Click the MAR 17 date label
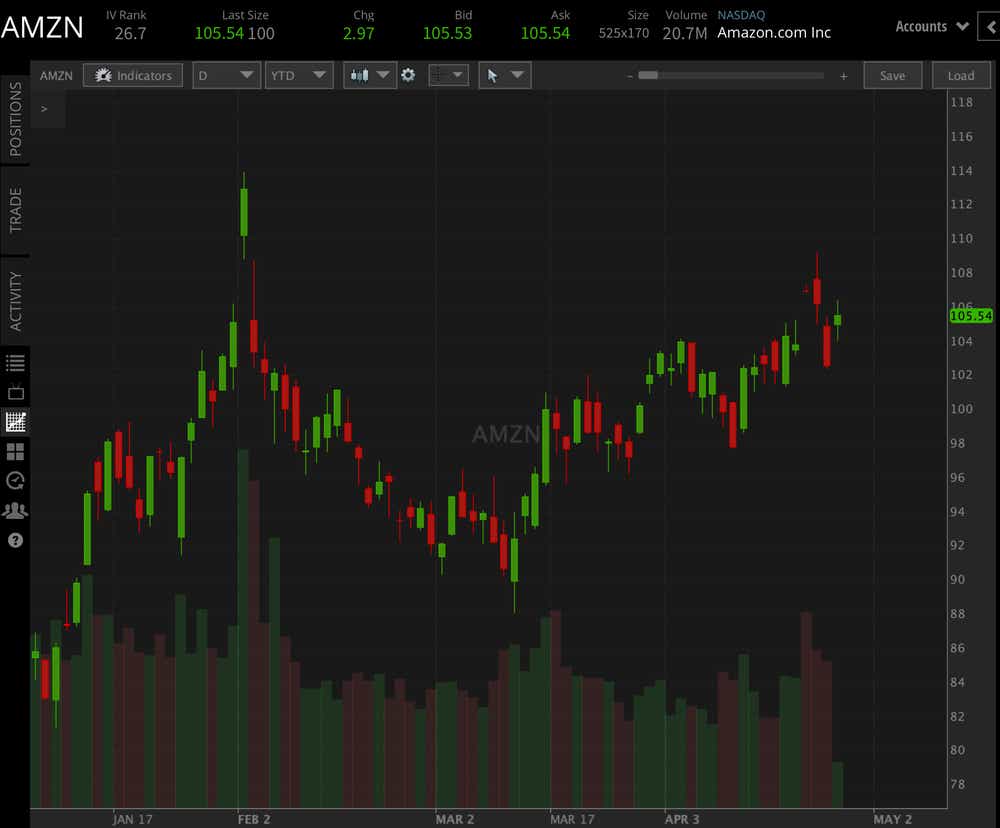1000x828 pixels. 572,819
